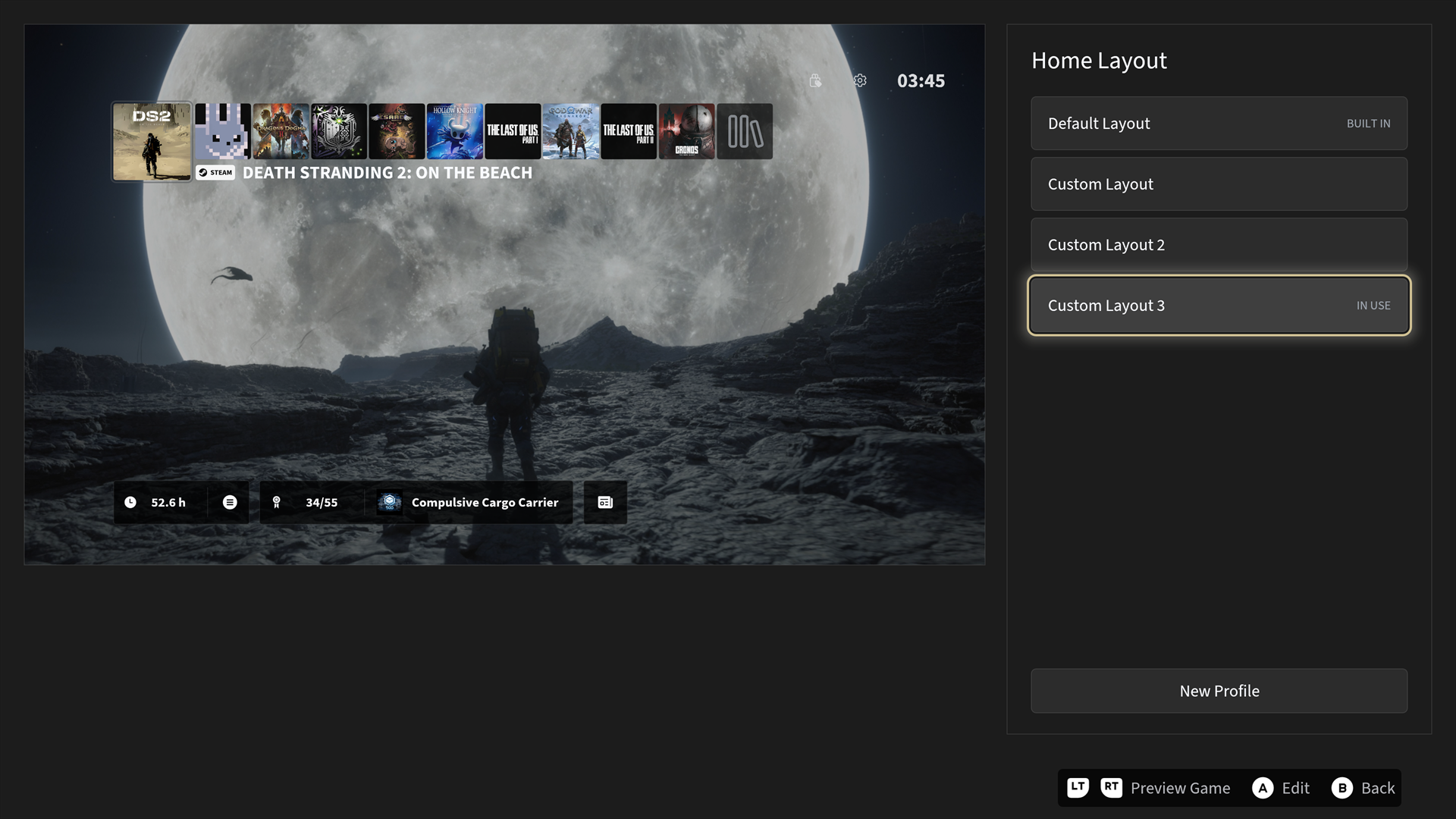
Task: Click the Home Layout heading
Action: coord(1099,61)
